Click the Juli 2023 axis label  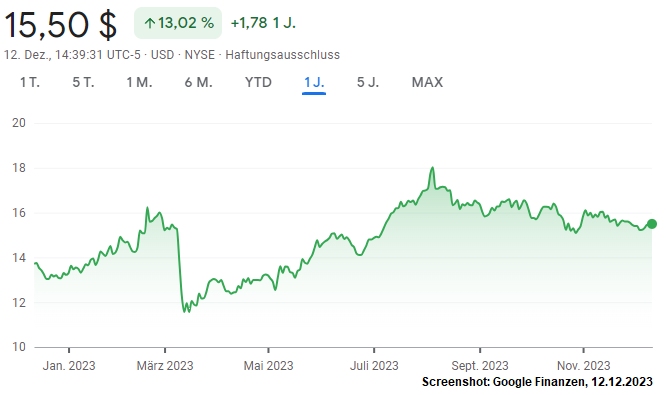(x=374, y=366)
